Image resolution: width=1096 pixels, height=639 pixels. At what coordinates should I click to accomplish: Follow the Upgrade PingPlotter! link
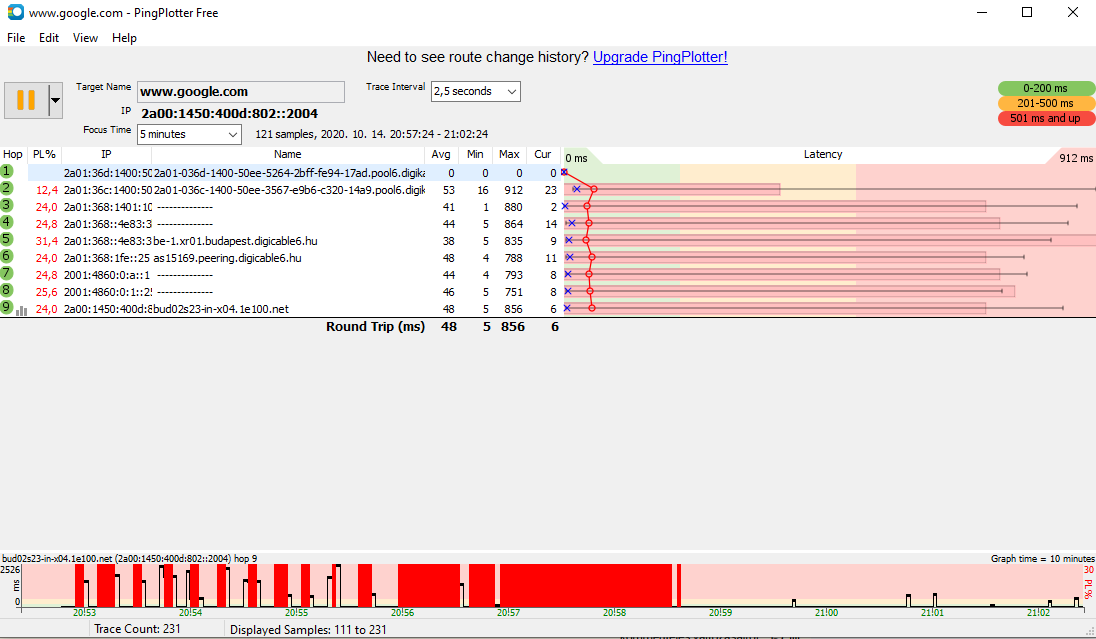click(660, 57)
